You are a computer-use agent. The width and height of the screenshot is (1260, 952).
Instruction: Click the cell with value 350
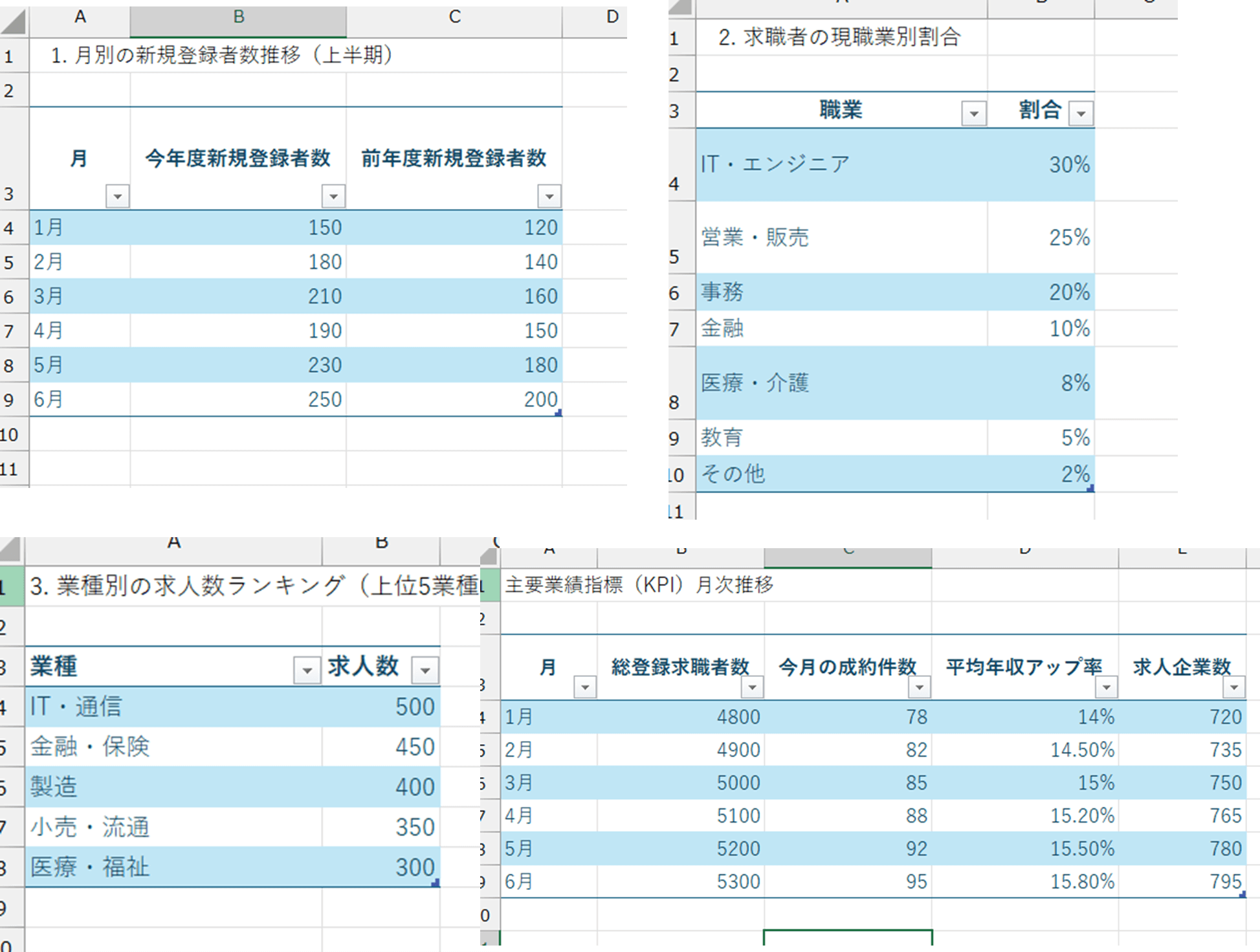click(381, 826)
